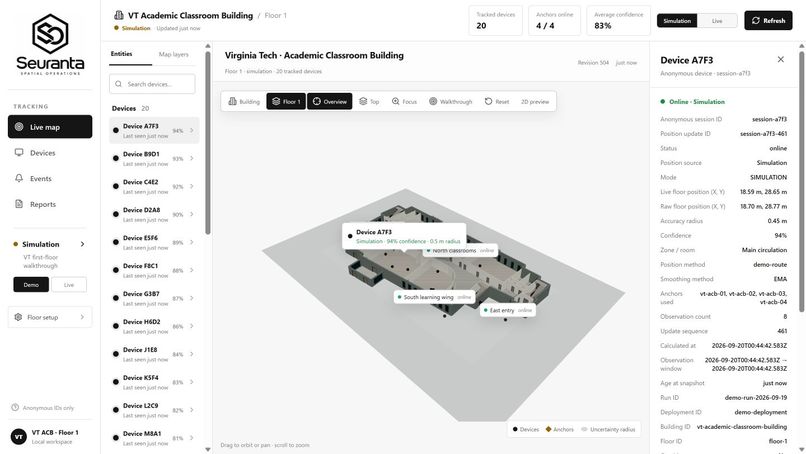Image resolution: width=806 pixels, height=454 pixels.
Task: Click the building icon in header
Action: tap(119, 15)
